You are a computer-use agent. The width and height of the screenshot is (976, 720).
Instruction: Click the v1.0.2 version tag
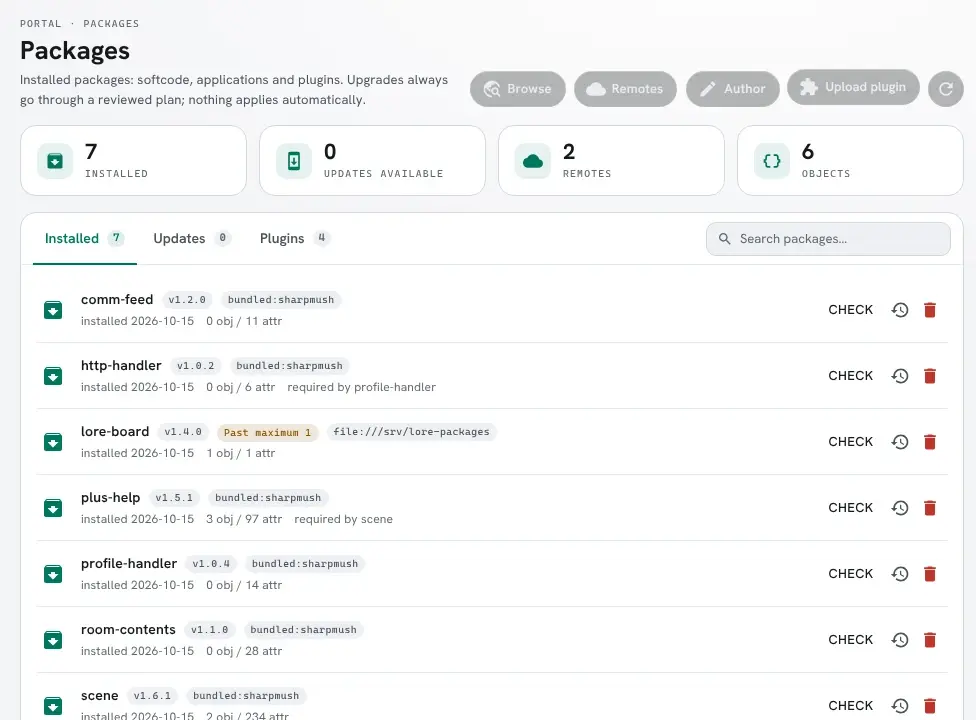(195, 366)
